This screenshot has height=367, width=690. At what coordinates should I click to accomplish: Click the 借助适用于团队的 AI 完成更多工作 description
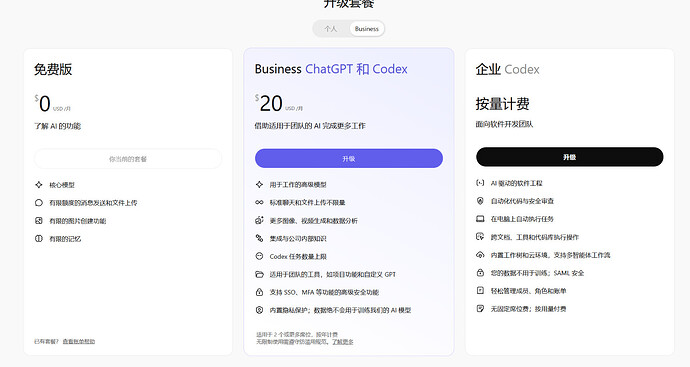click(x=310, y=126)
